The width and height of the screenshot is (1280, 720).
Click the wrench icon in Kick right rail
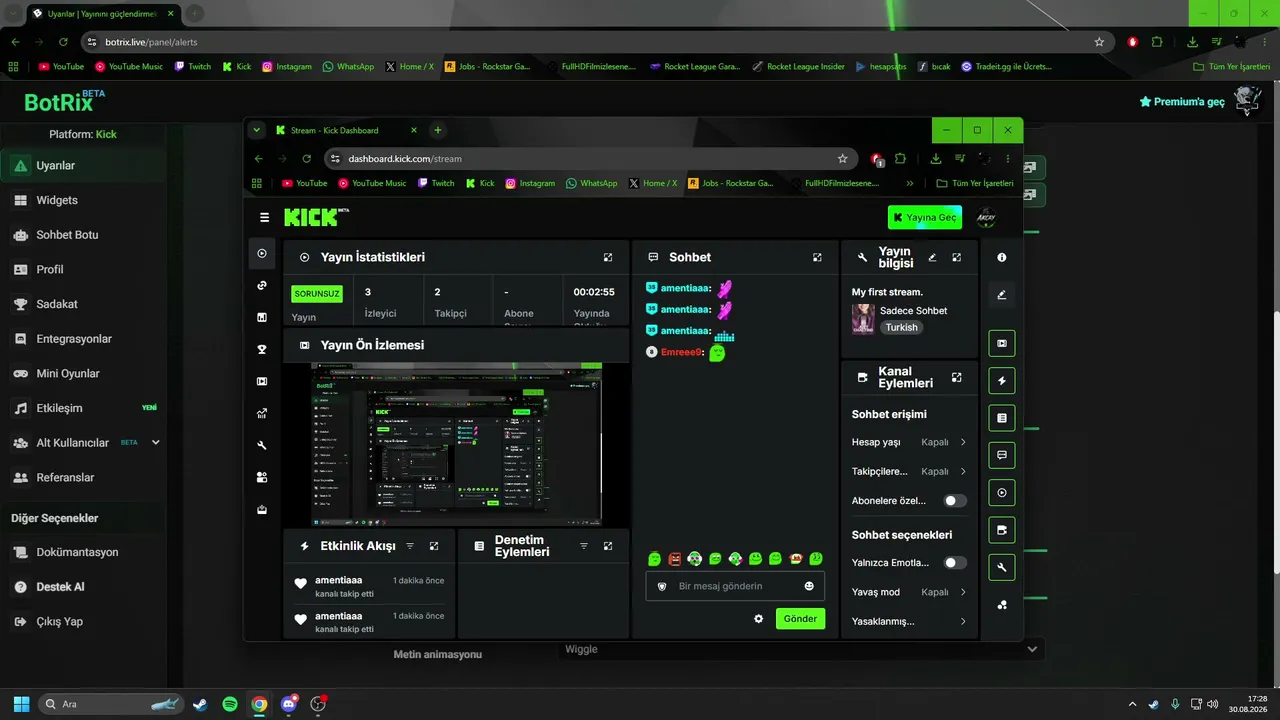(x=1001, y=567)
